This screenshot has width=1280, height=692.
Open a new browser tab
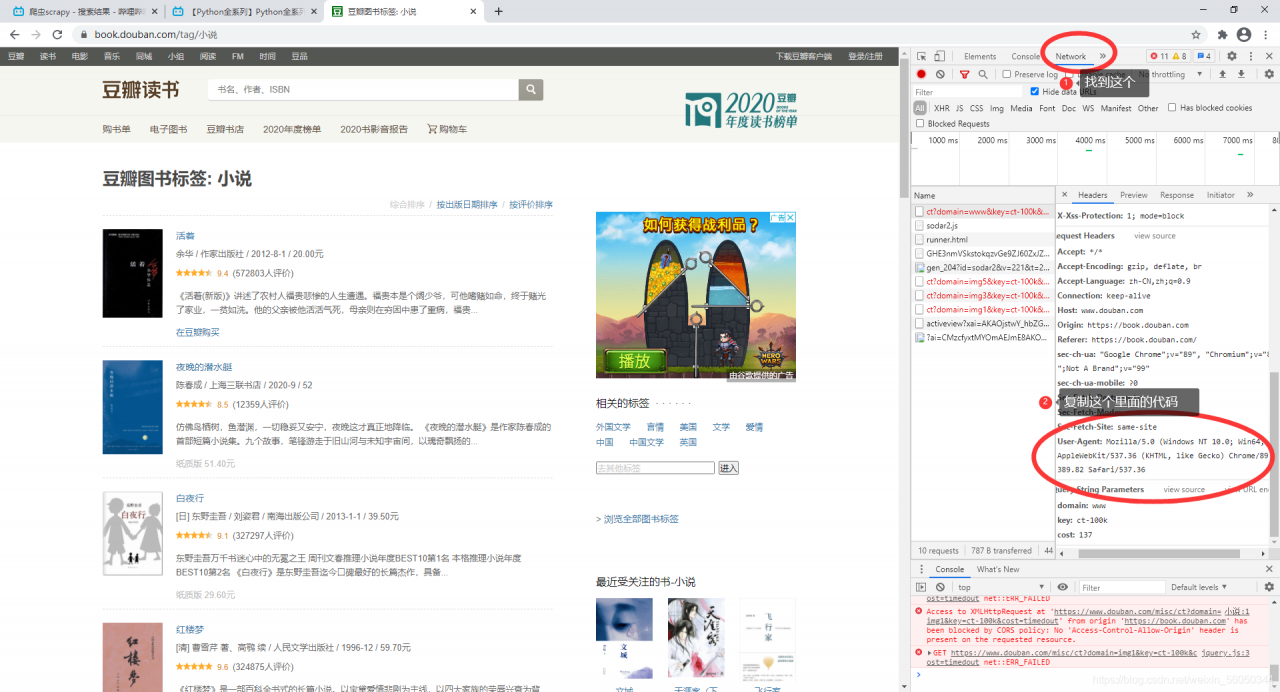[498, 11]
